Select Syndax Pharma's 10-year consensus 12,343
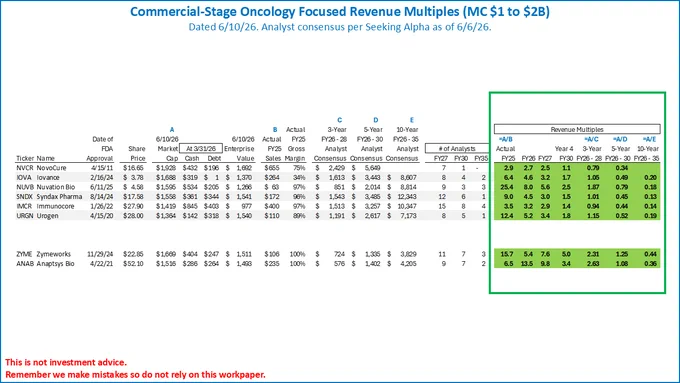 coord(407,196)
